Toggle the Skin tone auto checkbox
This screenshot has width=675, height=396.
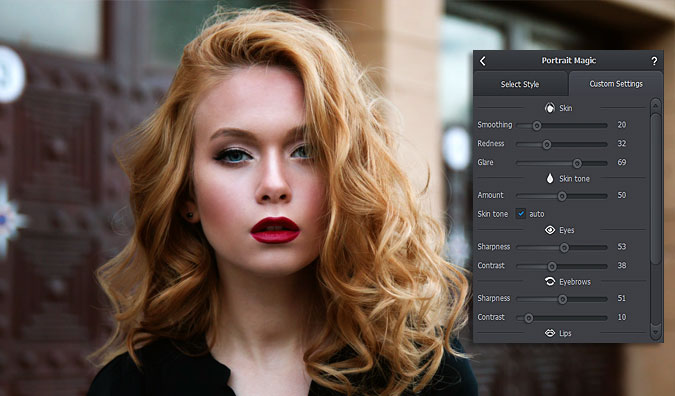tap(521, 213)
